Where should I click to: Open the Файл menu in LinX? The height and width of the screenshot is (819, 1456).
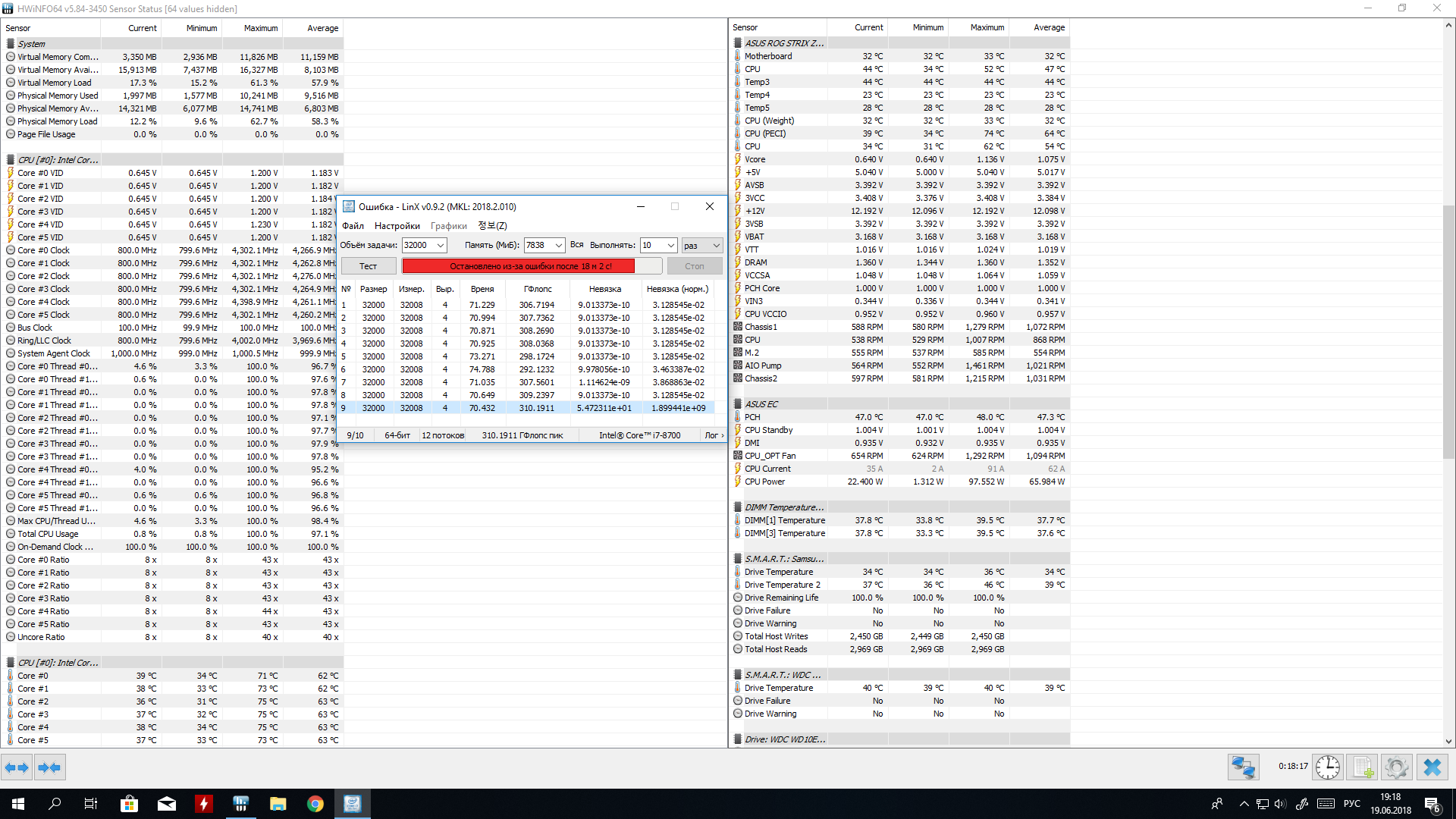coord(353,226)
